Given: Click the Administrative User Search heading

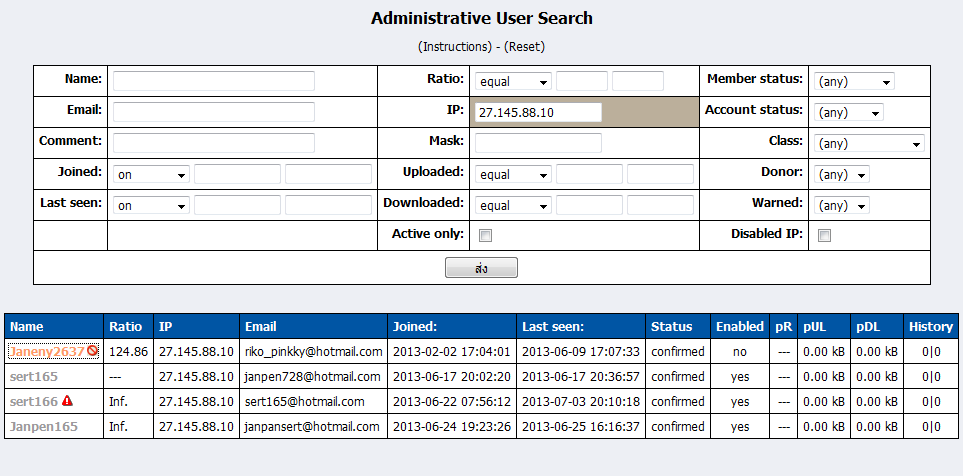Looking at the screenshot, I should (482, 18).
